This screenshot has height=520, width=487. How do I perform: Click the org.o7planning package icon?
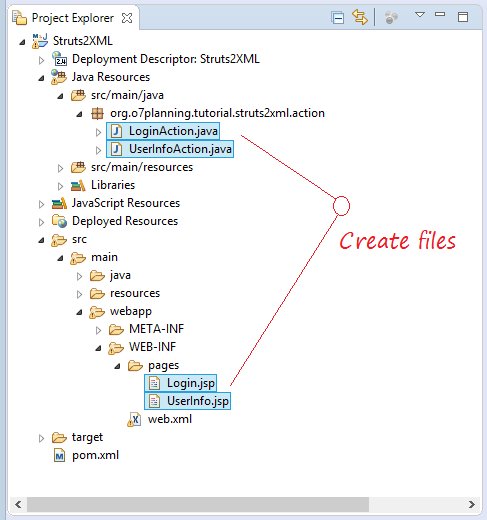click(x=97, y=113)
